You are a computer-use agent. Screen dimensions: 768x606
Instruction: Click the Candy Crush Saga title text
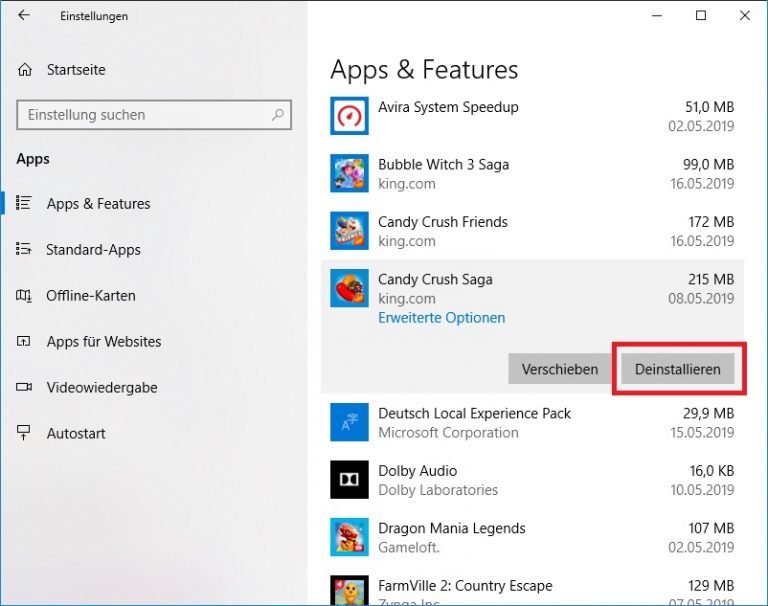click(435, 279)
